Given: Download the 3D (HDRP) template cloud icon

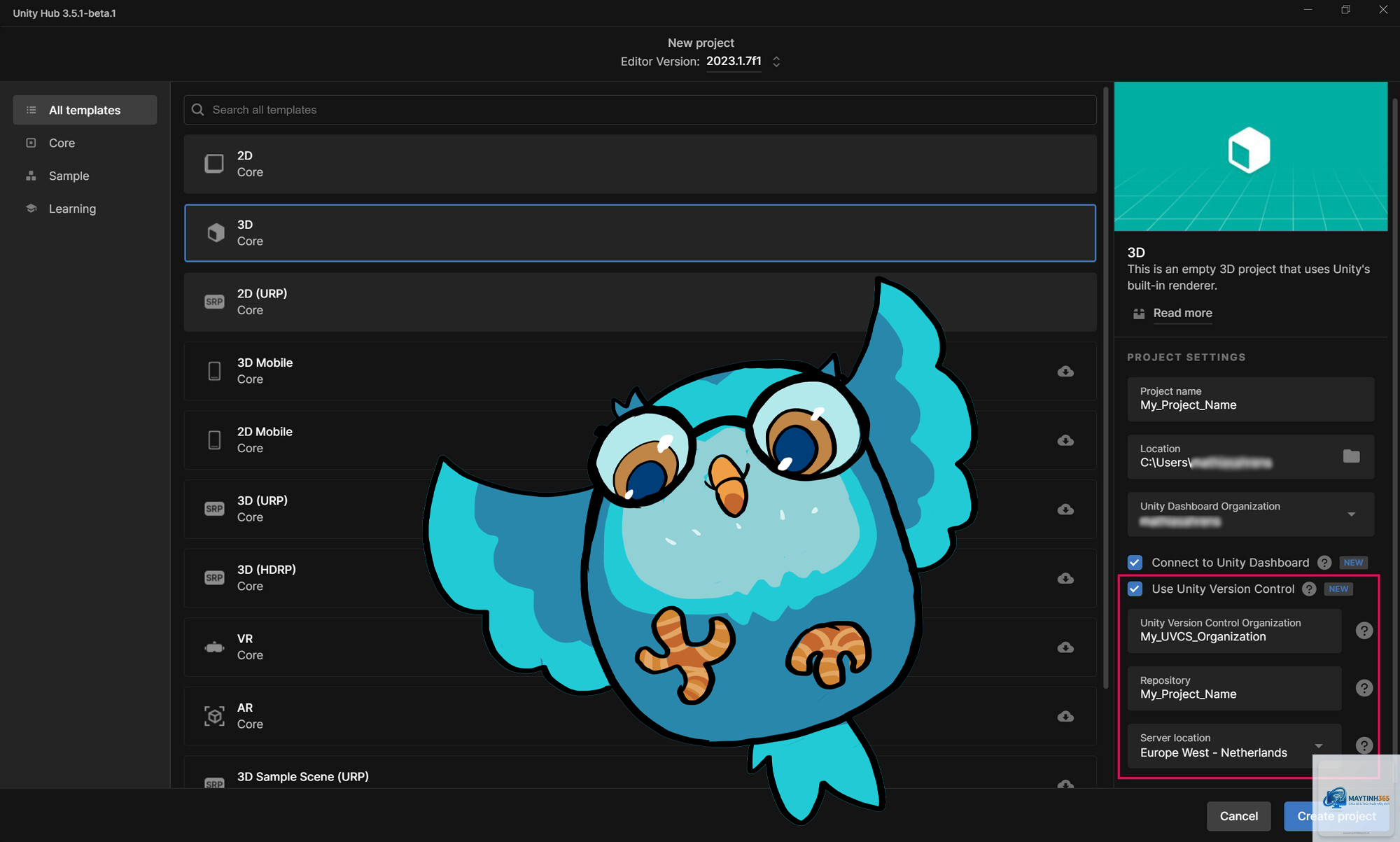Looking at the screenshot, I should [x=1065, y=578].
